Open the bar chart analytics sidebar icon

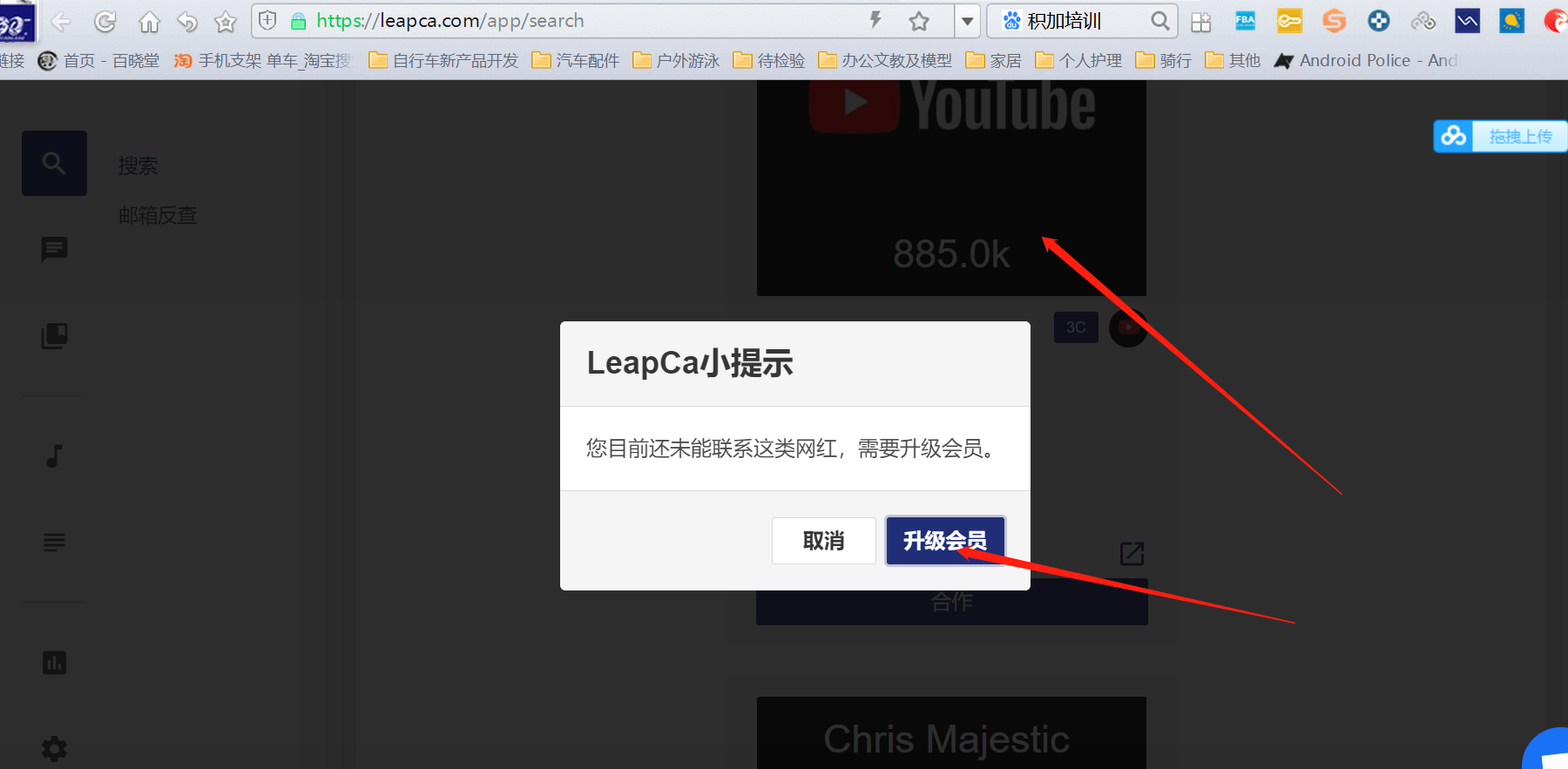pos(54,663)
